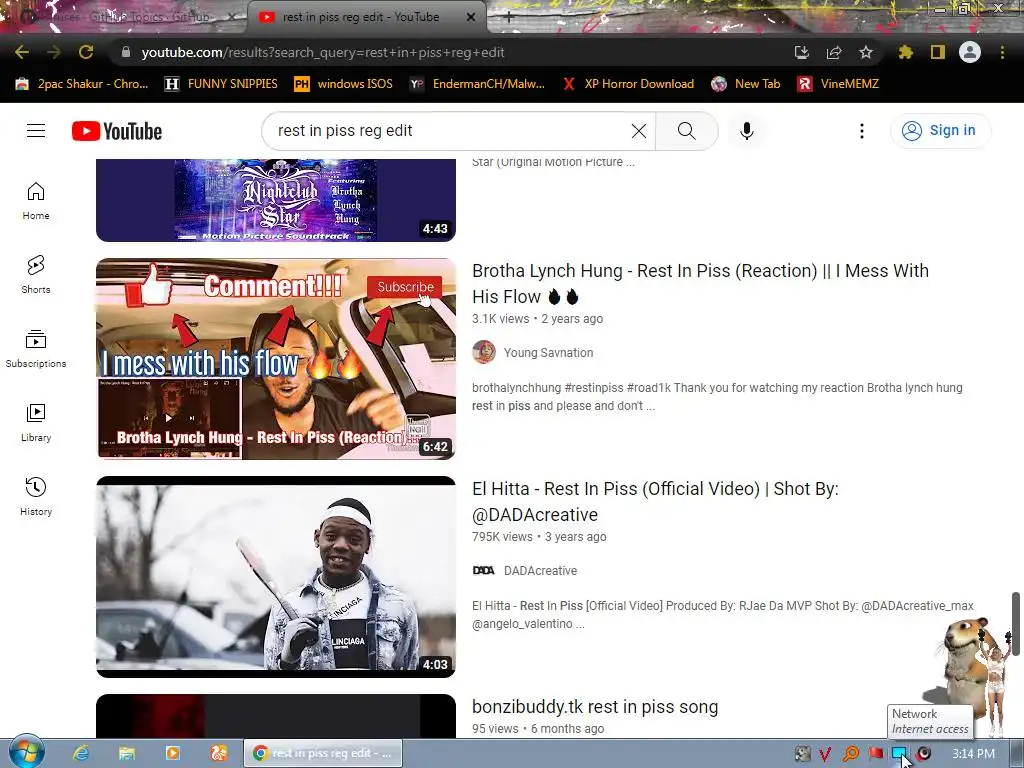Go to the YouTube logo homepage

(117, 131)
